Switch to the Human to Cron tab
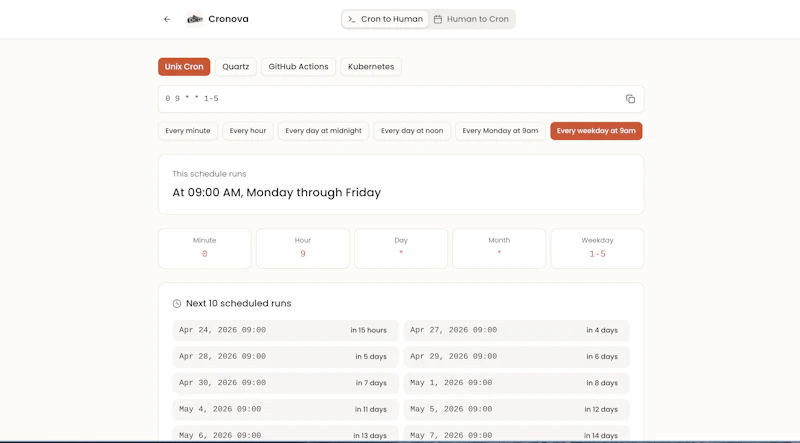The height and width of the screenshot is (443, 800). tap(471, 19)
